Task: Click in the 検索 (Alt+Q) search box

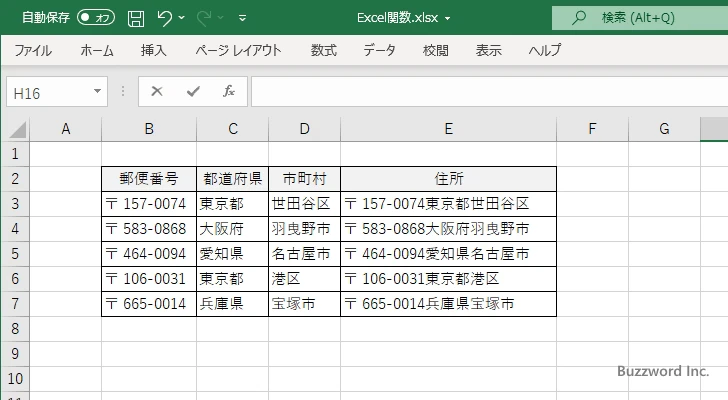Action: click(640, 18)
